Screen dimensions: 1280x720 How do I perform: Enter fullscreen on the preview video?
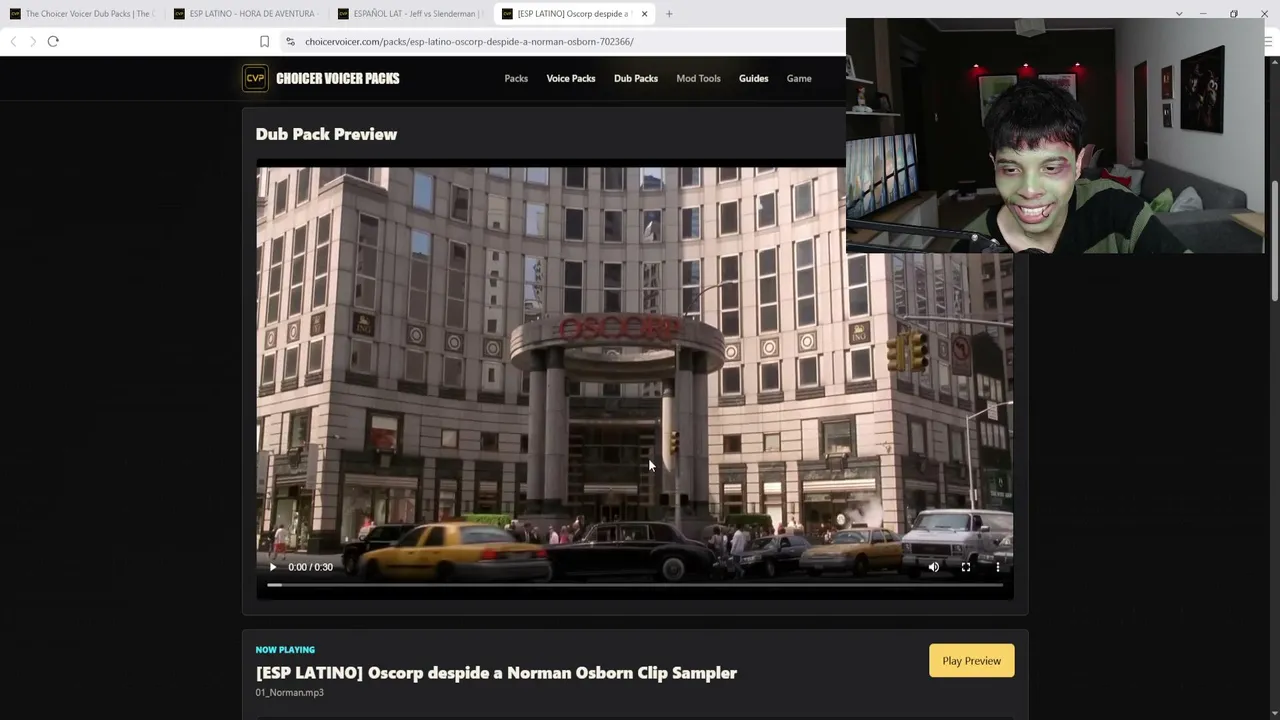tap(966, 567)
